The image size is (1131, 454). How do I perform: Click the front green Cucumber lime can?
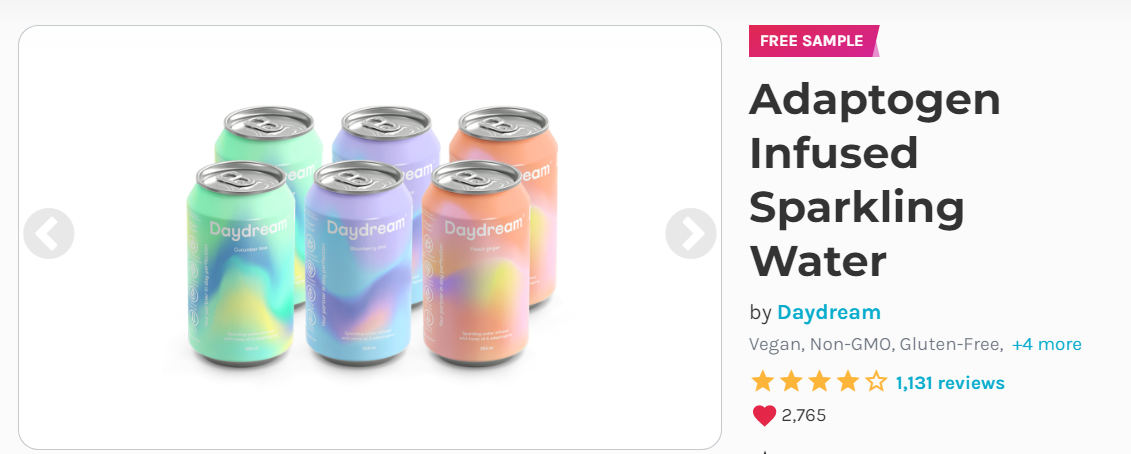[241, 263]
